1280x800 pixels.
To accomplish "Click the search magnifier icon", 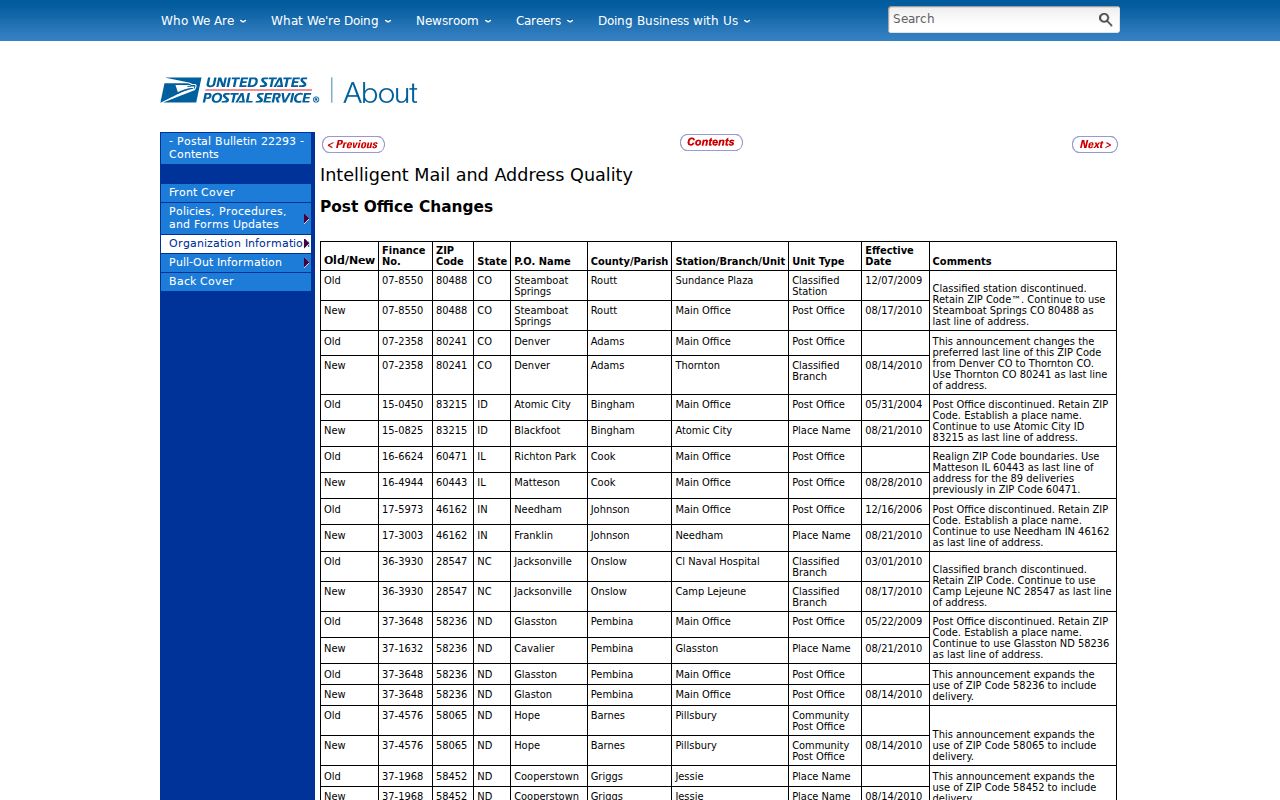I will pyautogui.click(x=1105, y=20).
